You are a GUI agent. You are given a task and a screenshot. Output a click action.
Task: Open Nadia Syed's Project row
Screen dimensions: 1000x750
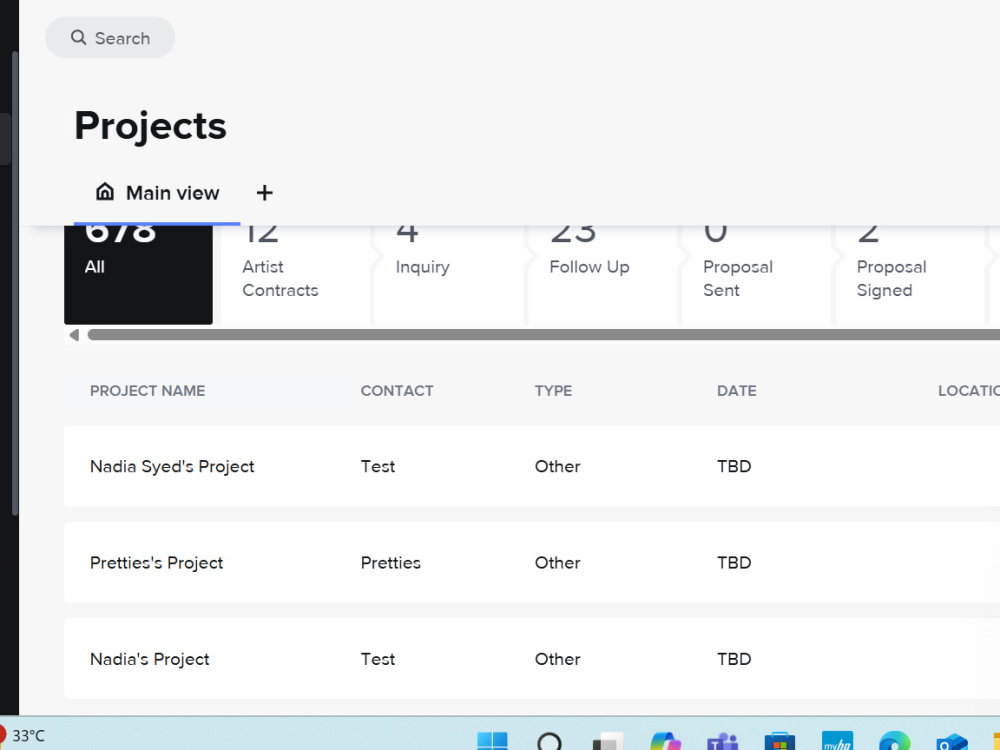point(532,466)
